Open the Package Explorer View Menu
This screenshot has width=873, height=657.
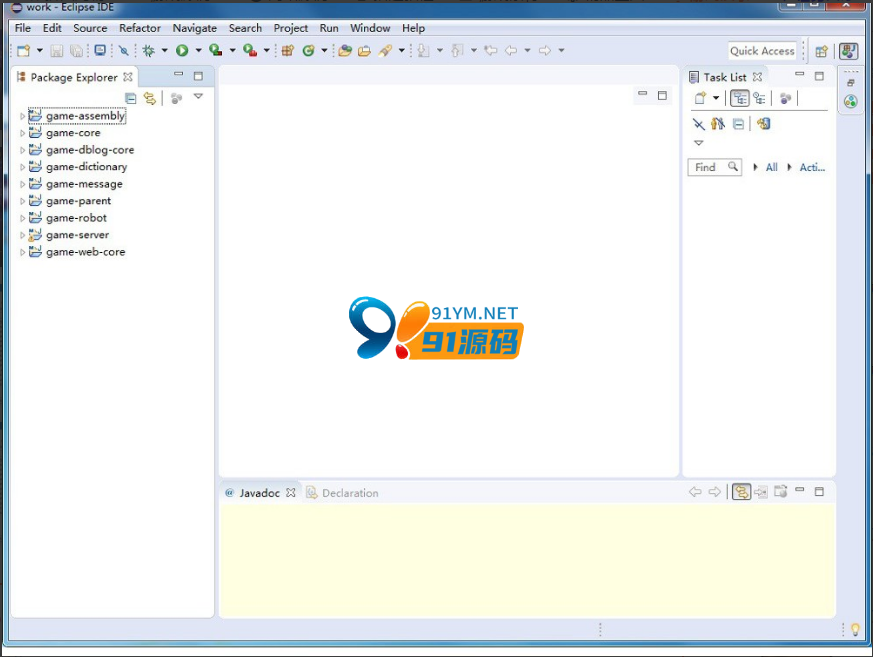(198, 97)
